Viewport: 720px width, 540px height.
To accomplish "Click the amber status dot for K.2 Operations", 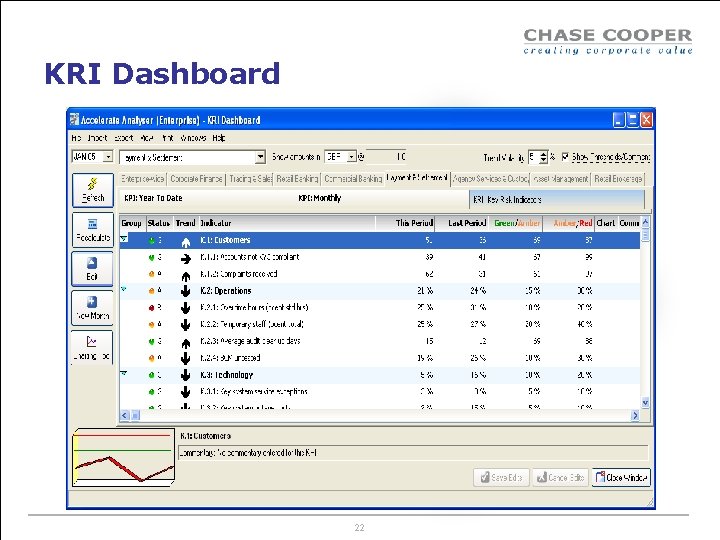I will point(152,291).
